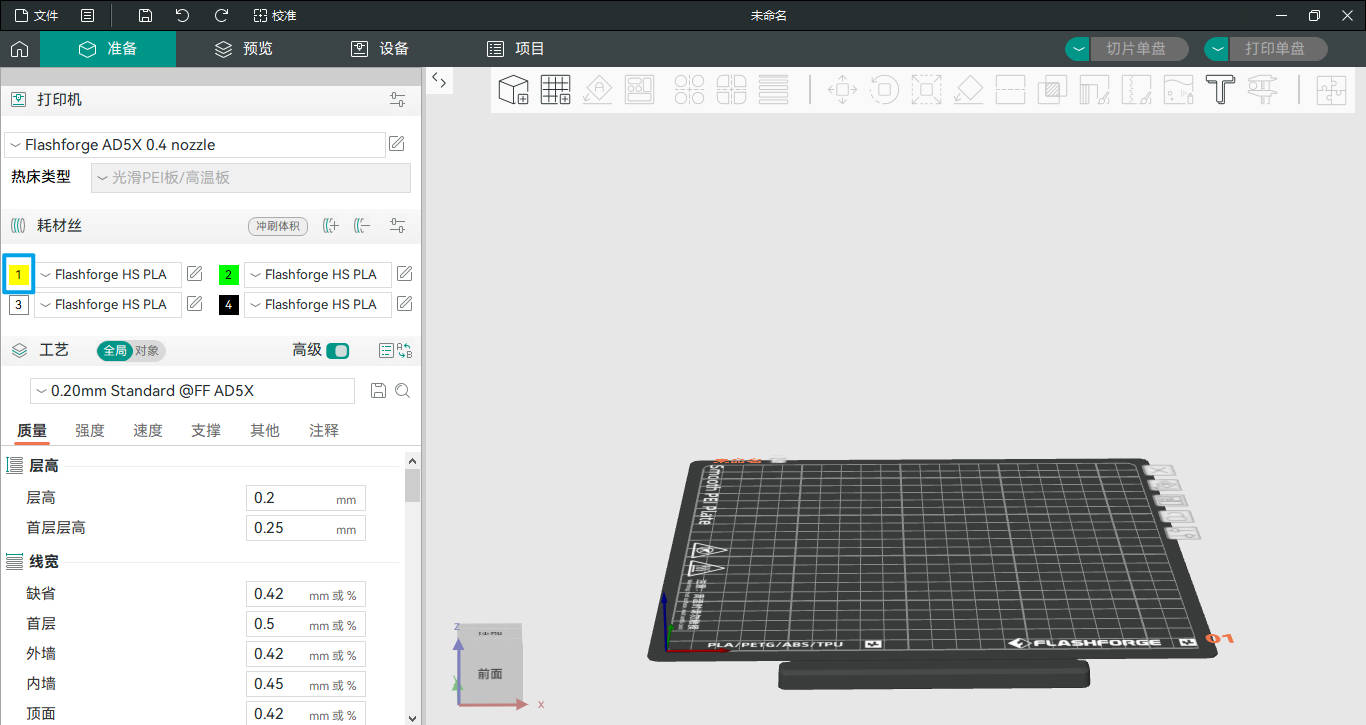
Task: Open the 0.20mm Standard @FF AD5X dropdown
Action: (x=192, y=391)
